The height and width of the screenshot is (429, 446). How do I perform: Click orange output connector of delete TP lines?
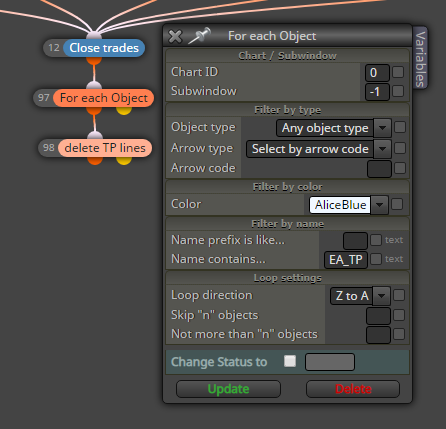95,161
